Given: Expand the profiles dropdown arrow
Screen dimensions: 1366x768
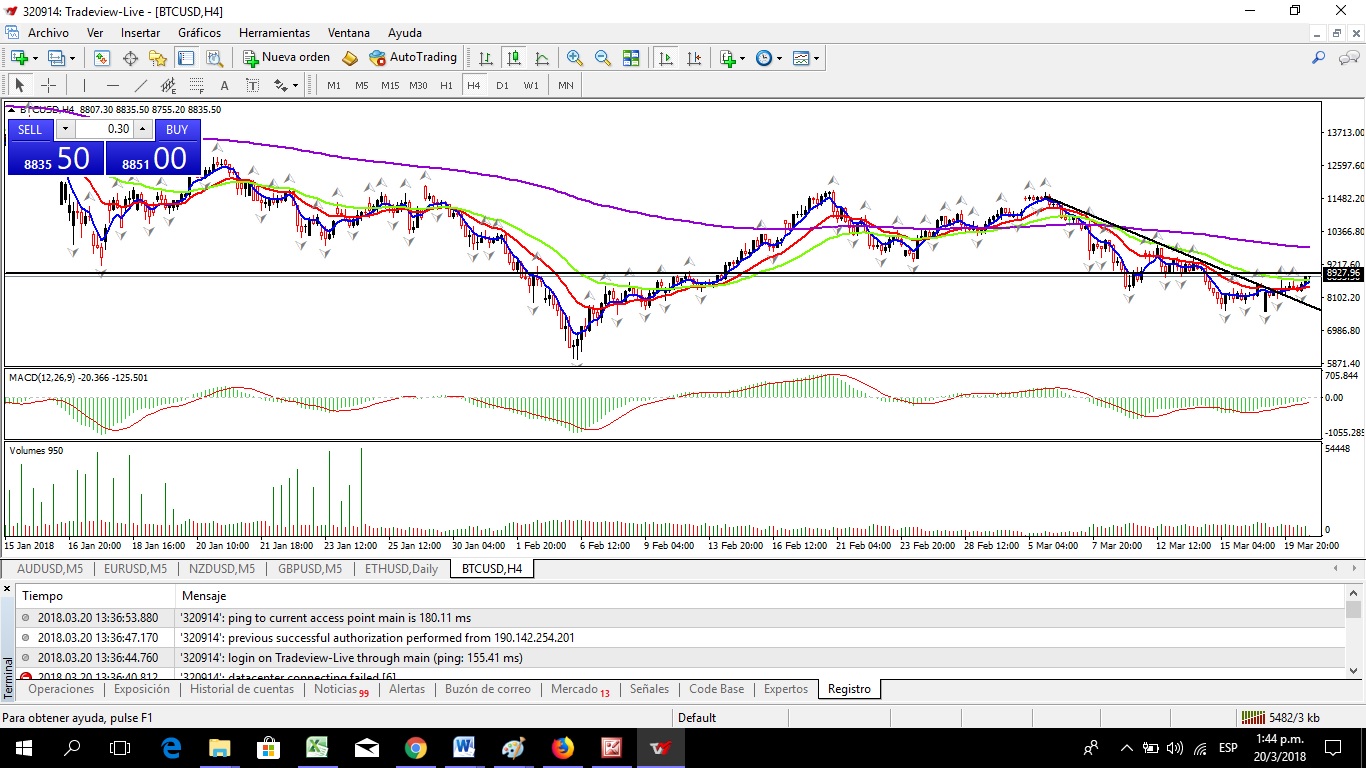Looking at the screenshot, I should (x=72, y=58).
